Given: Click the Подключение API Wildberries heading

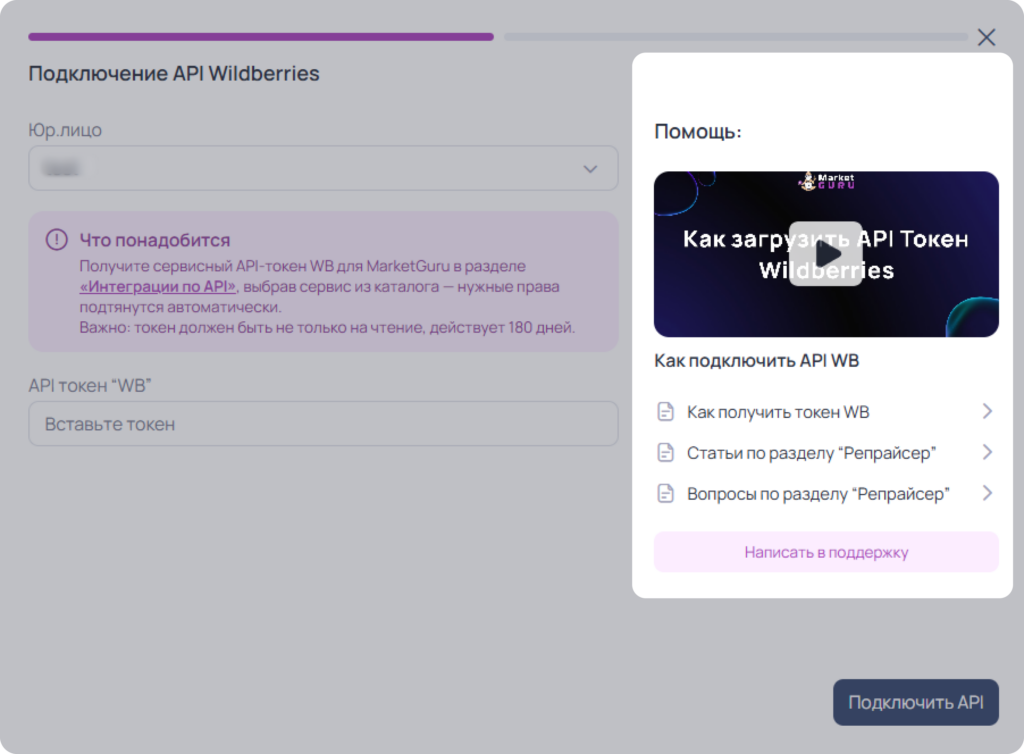Looking at the screenshot, I should pyautogui.click(x=174, y=74).
